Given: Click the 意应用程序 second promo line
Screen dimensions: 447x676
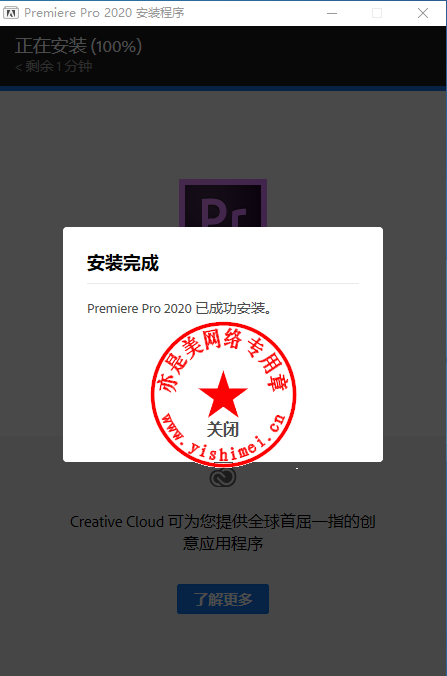Looking at the screenshot, I should 223,543.
